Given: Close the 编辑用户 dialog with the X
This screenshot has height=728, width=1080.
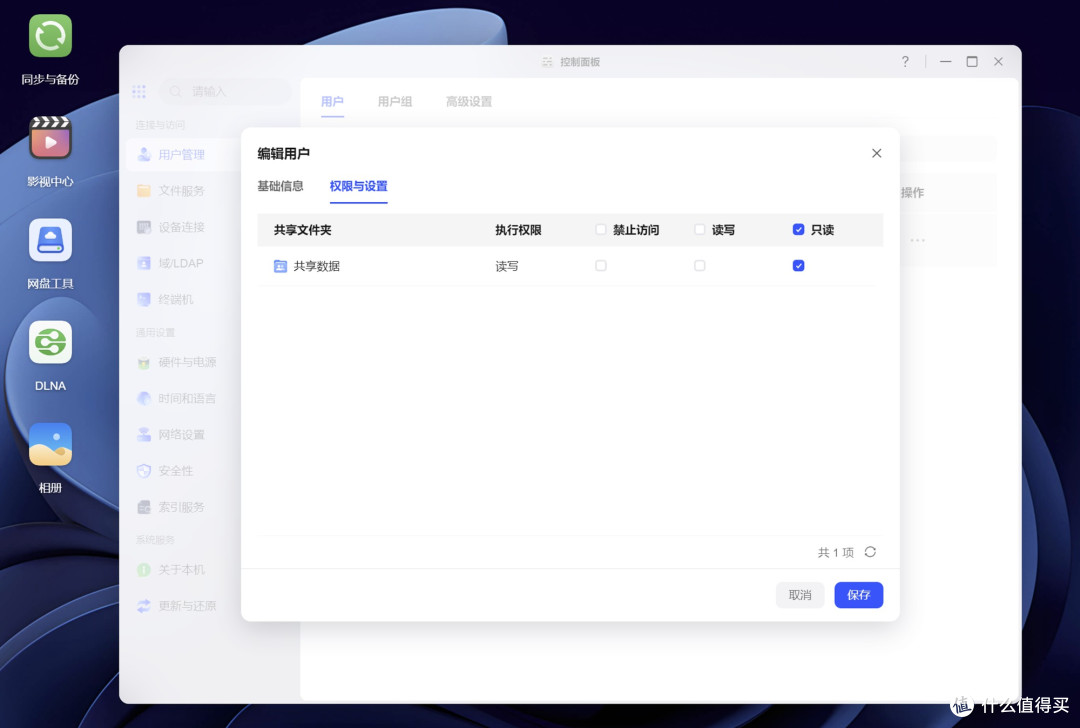Looking at the screenshot, I should [876, 153].
